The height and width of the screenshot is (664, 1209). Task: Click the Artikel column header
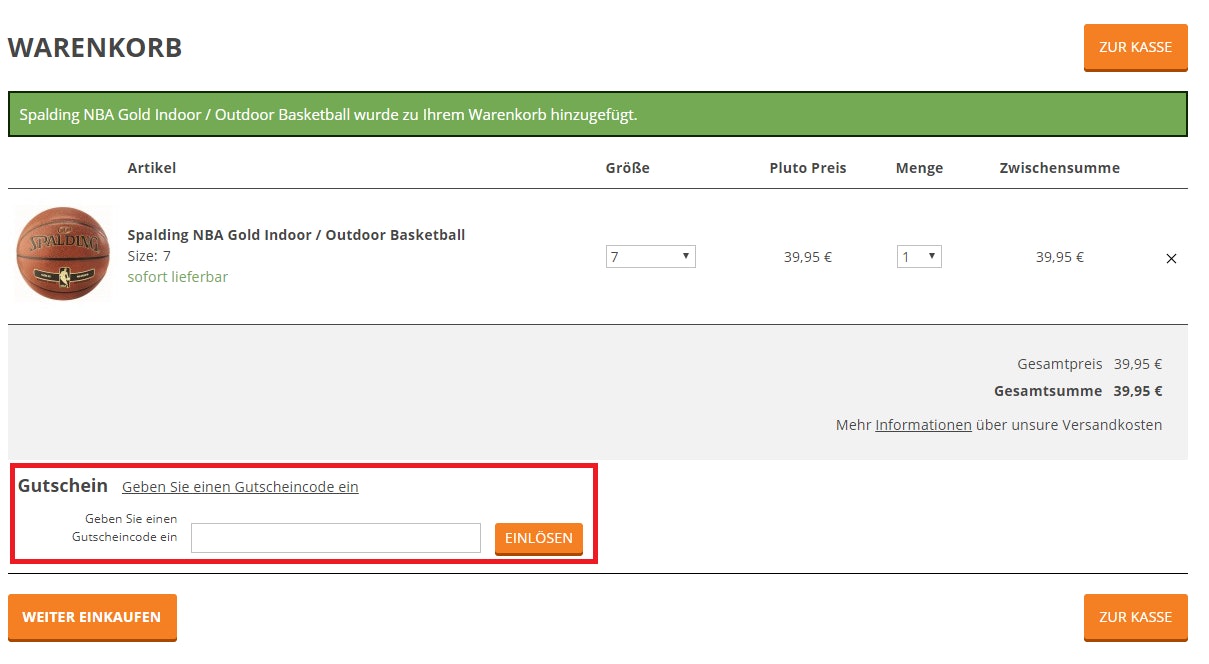[152, 168]
